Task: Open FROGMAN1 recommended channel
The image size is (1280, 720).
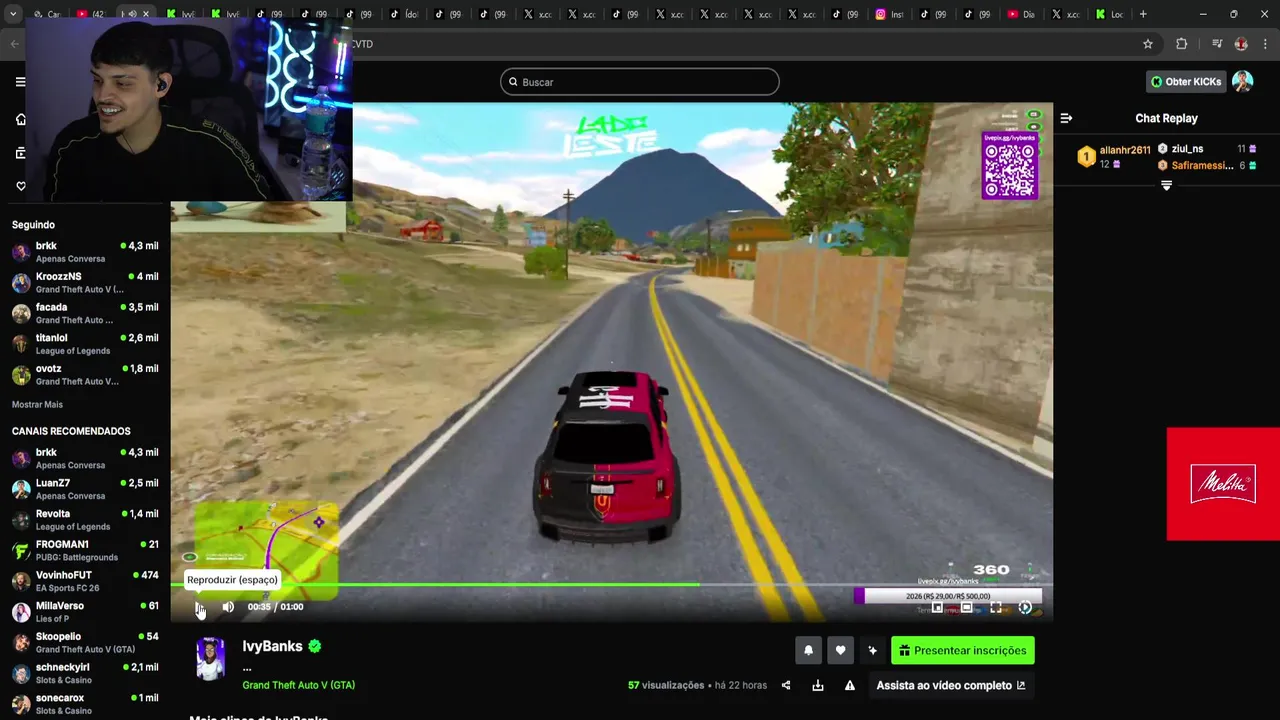Action: 85,551
